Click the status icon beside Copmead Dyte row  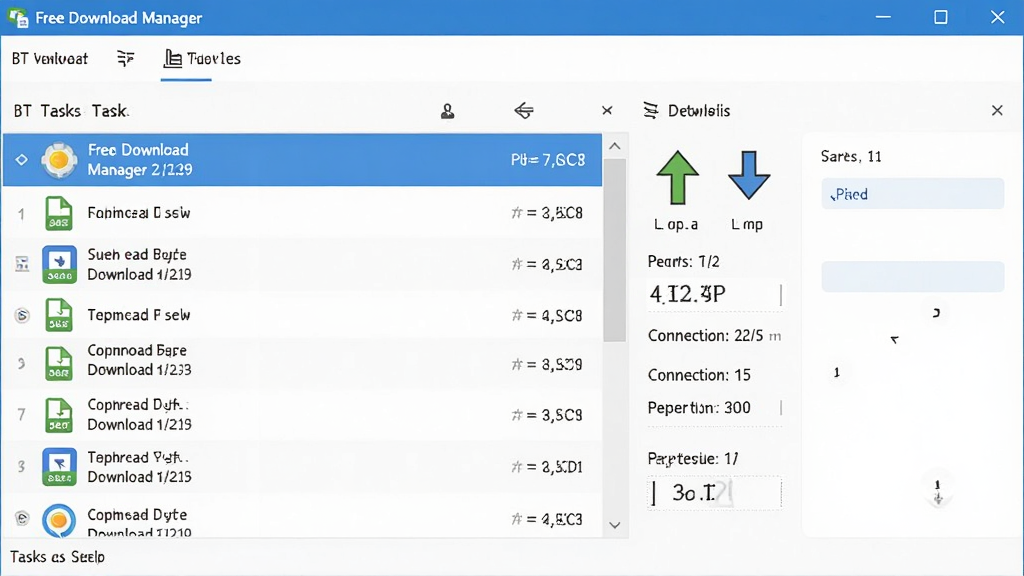point(22,518)
